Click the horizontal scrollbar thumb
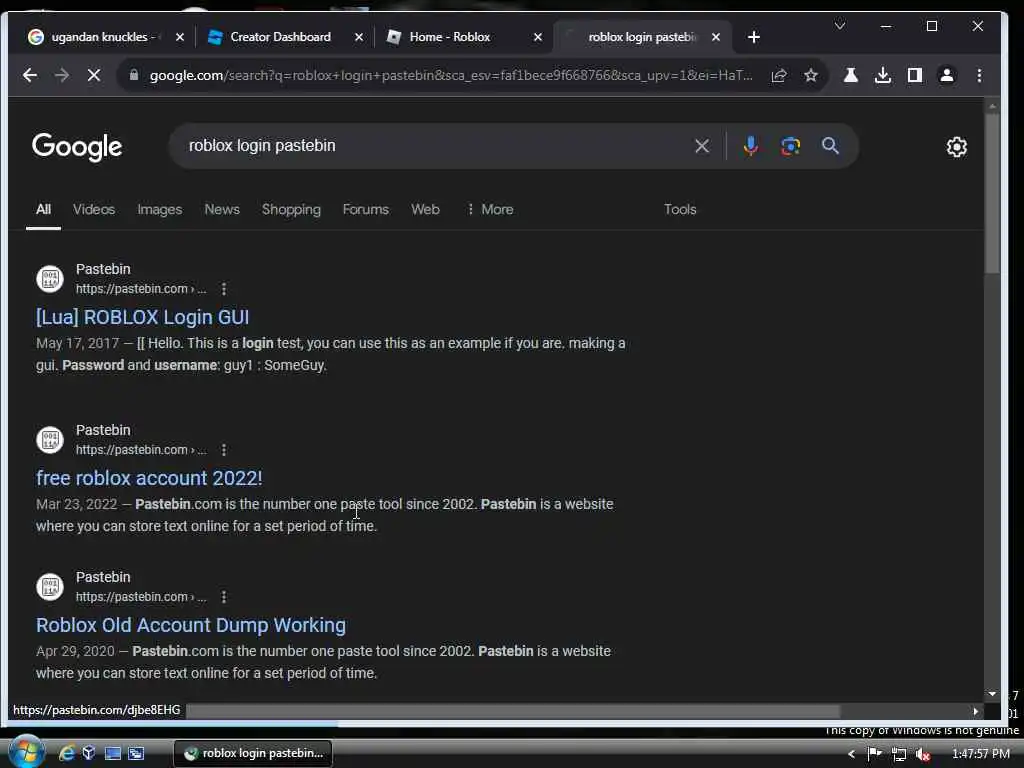The height and width of the screenshot is (768, 1024). point(513,711)
